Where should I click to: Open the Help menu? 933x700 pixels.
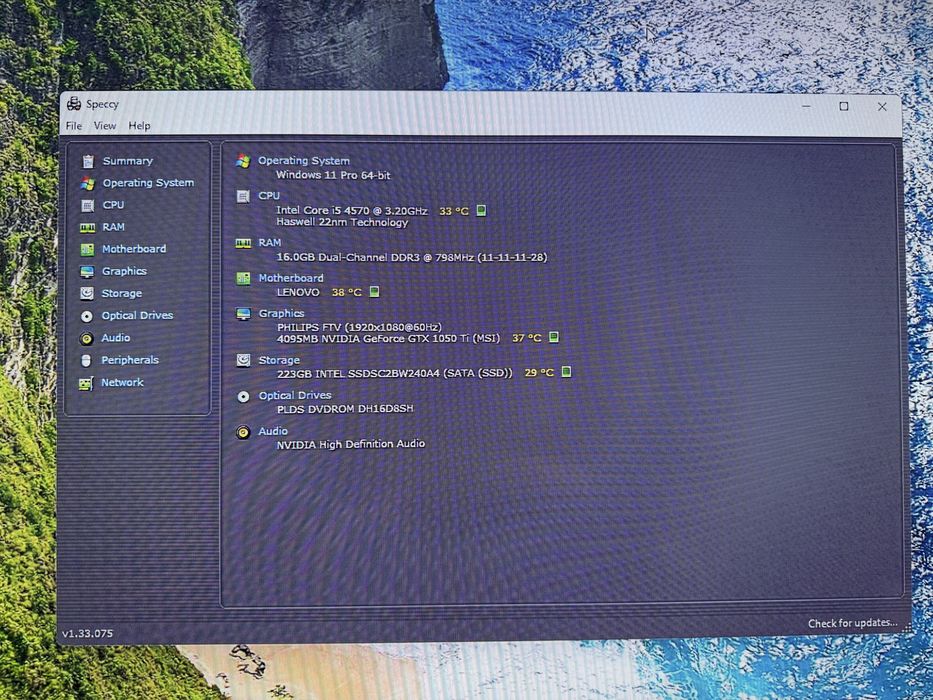click(139, 126)
